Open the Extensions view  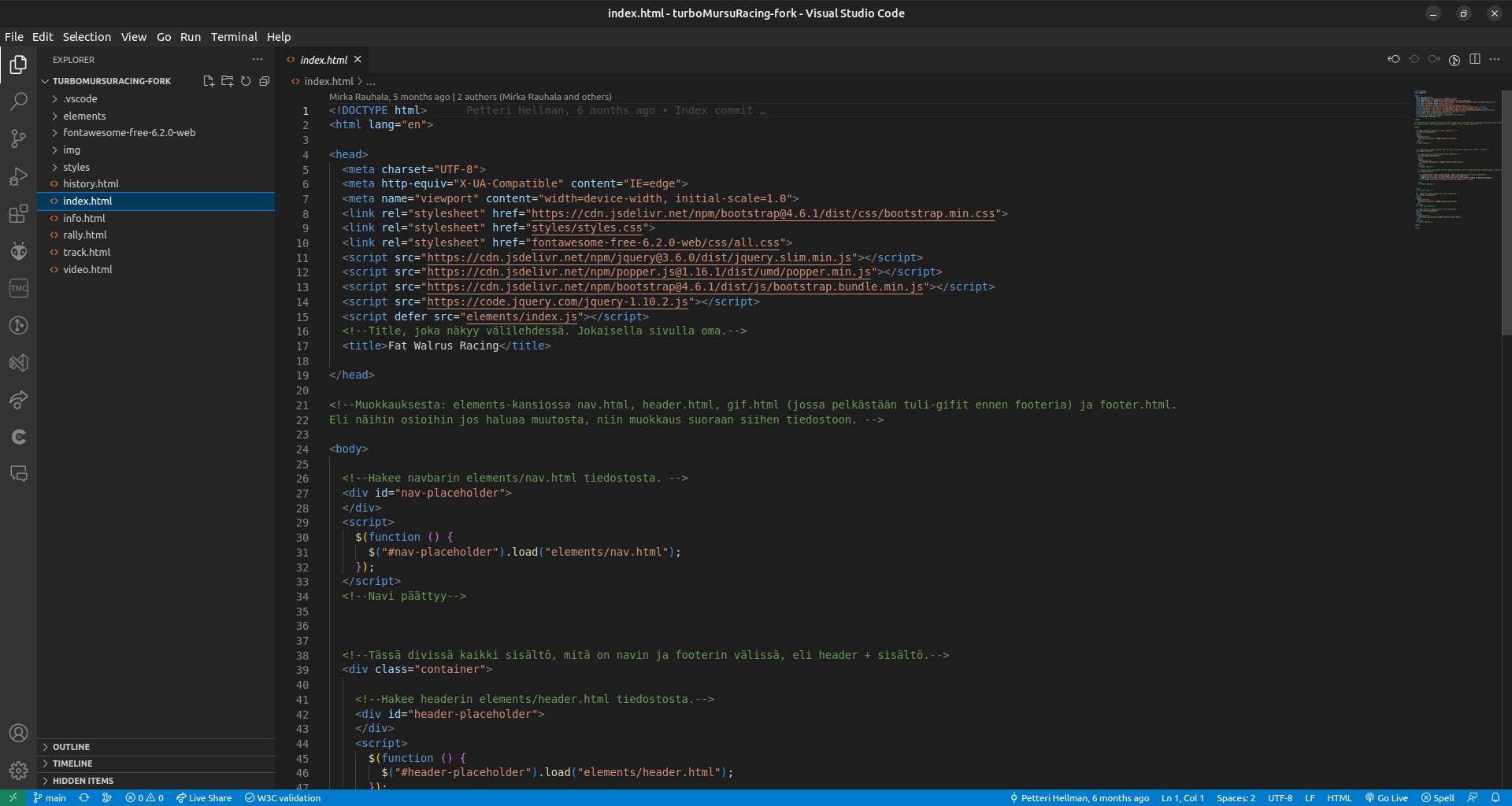pos(18,214)
